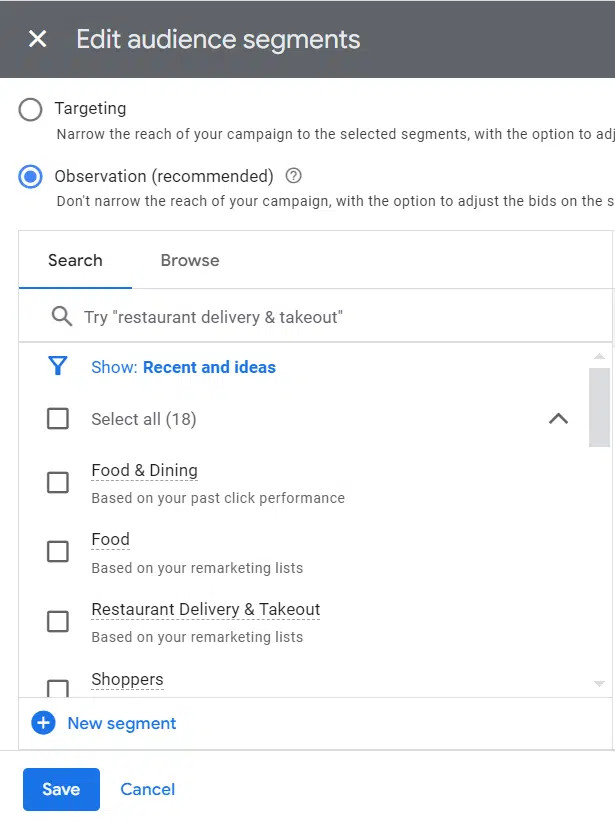Open the Recent and ideas filter link
615x822 pixels.
209,367
